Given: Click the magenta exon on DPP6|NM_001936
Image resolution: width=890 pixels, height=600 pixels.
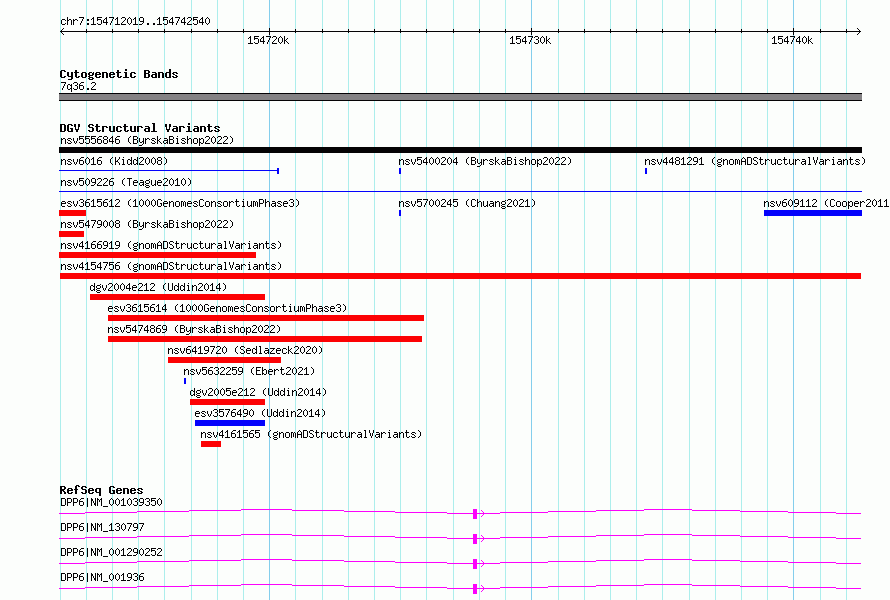Looking at the screenshot, I should click(x=475, y=589).
